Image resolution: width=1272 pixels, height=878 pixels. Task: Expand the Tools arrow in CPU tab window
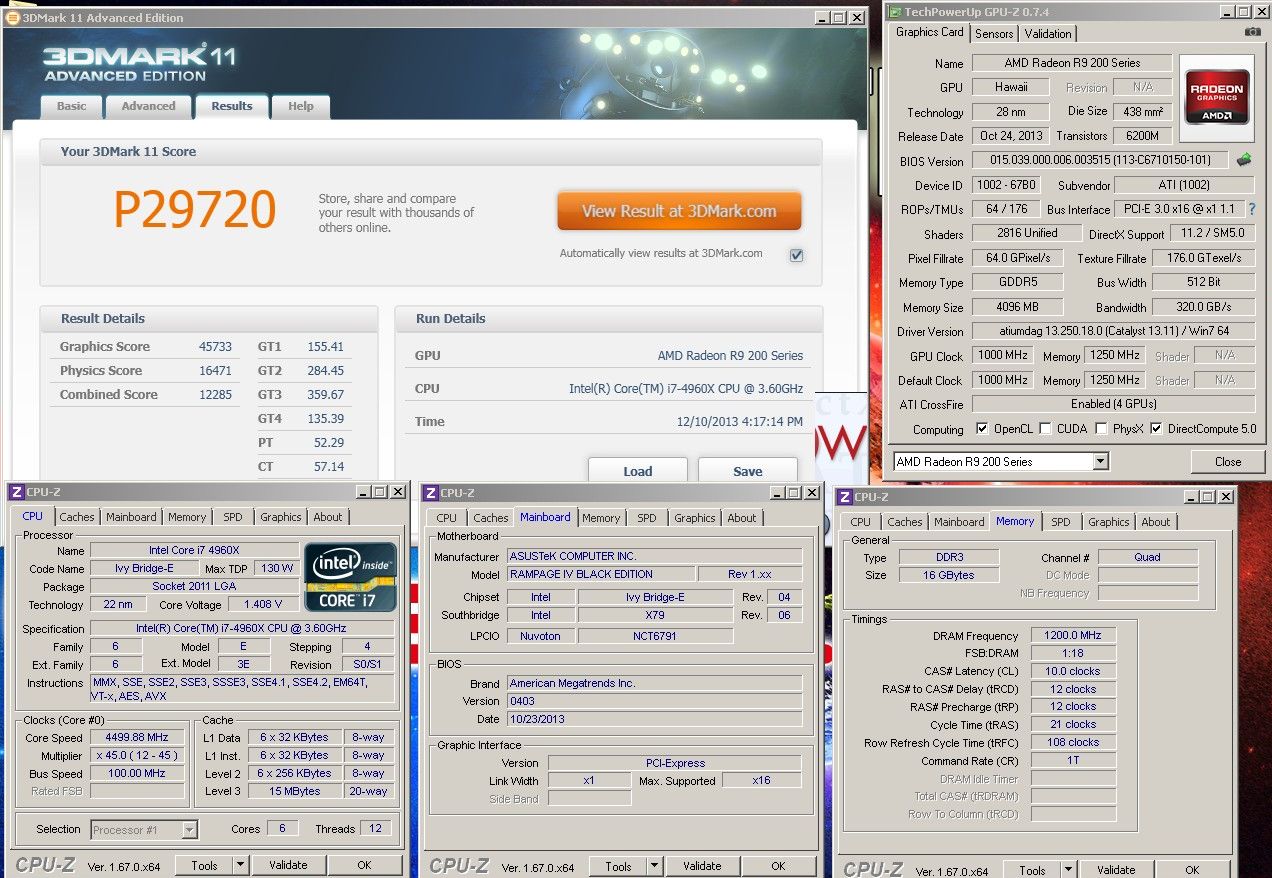[240, 866]
